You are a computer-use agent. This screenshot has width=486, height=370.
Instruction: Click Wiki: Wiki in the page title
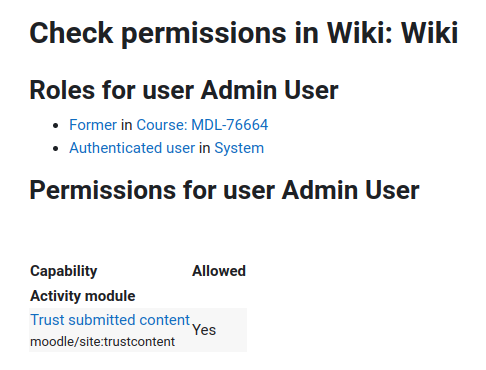tap(392, 33)
